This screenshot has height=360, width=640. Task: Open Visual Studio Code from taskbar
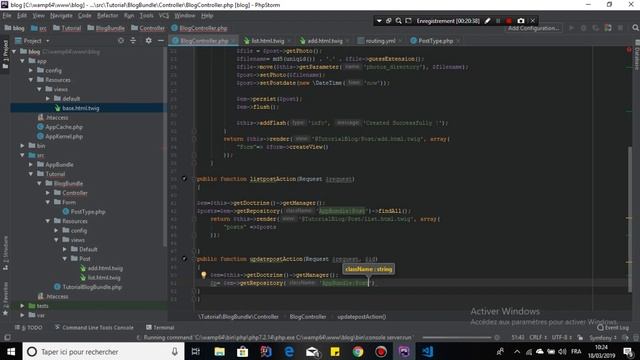coord(427,351)
